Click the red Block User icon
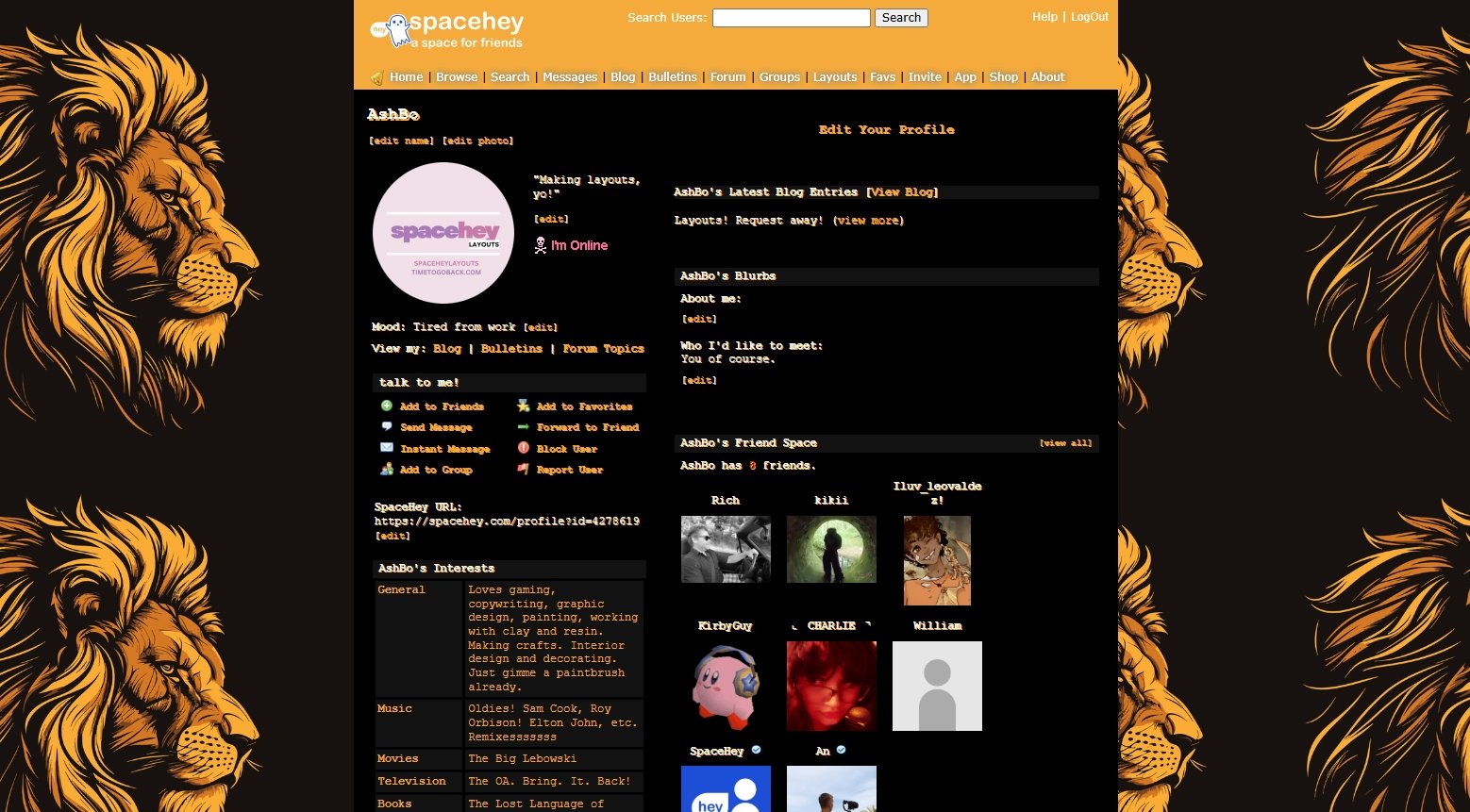This screenshot has width=1470, height=812. pos(524,448)
